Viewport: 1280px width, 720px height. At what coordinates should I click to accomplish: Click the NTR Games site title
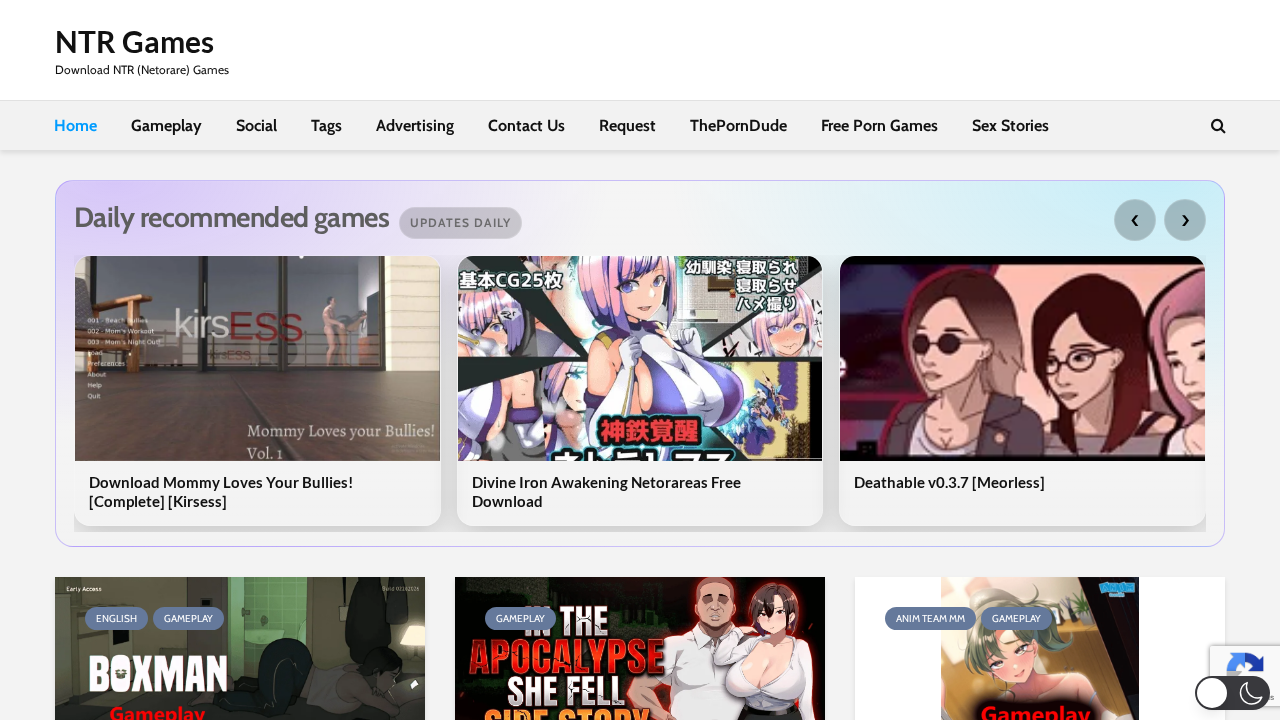[x=134, y=42]
